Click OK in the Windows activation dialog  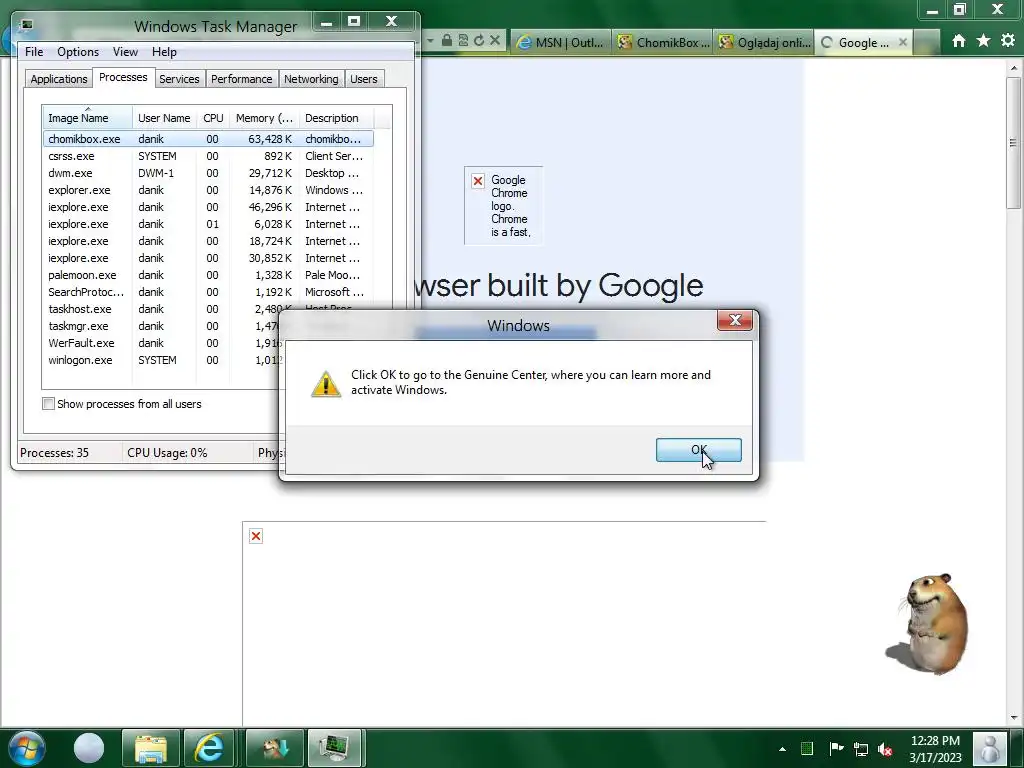(698, 450)
